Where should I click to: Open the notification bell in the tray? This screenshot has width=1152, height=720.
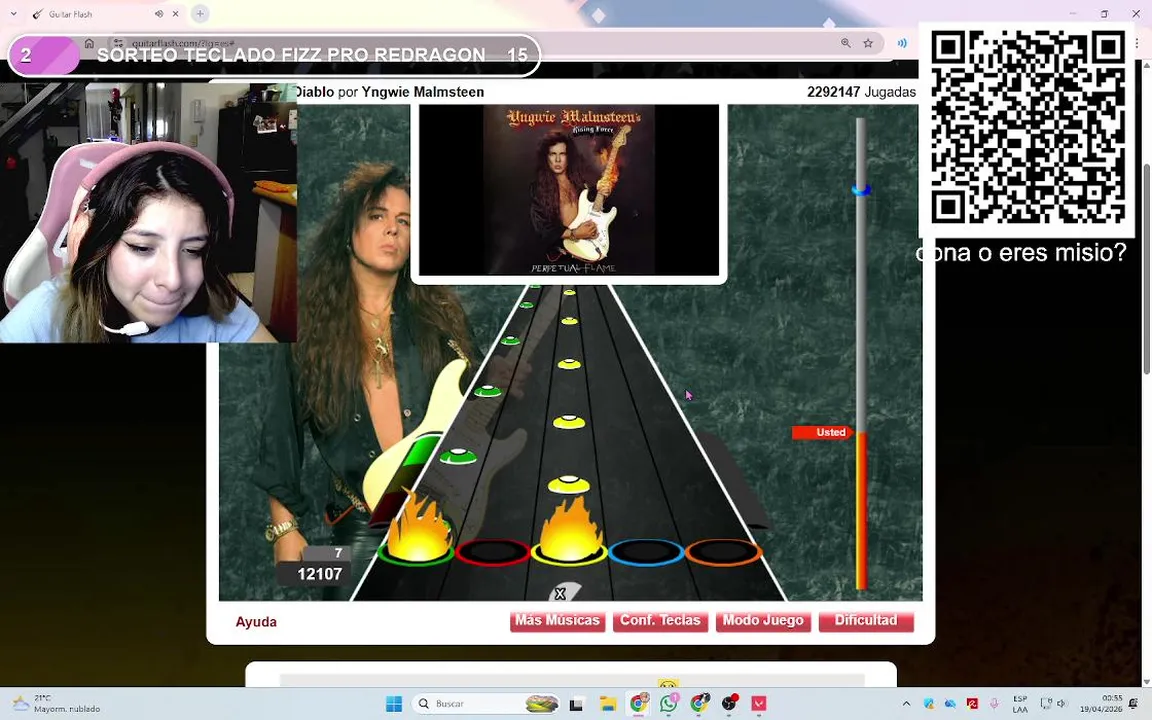[x=1134, y=704]
